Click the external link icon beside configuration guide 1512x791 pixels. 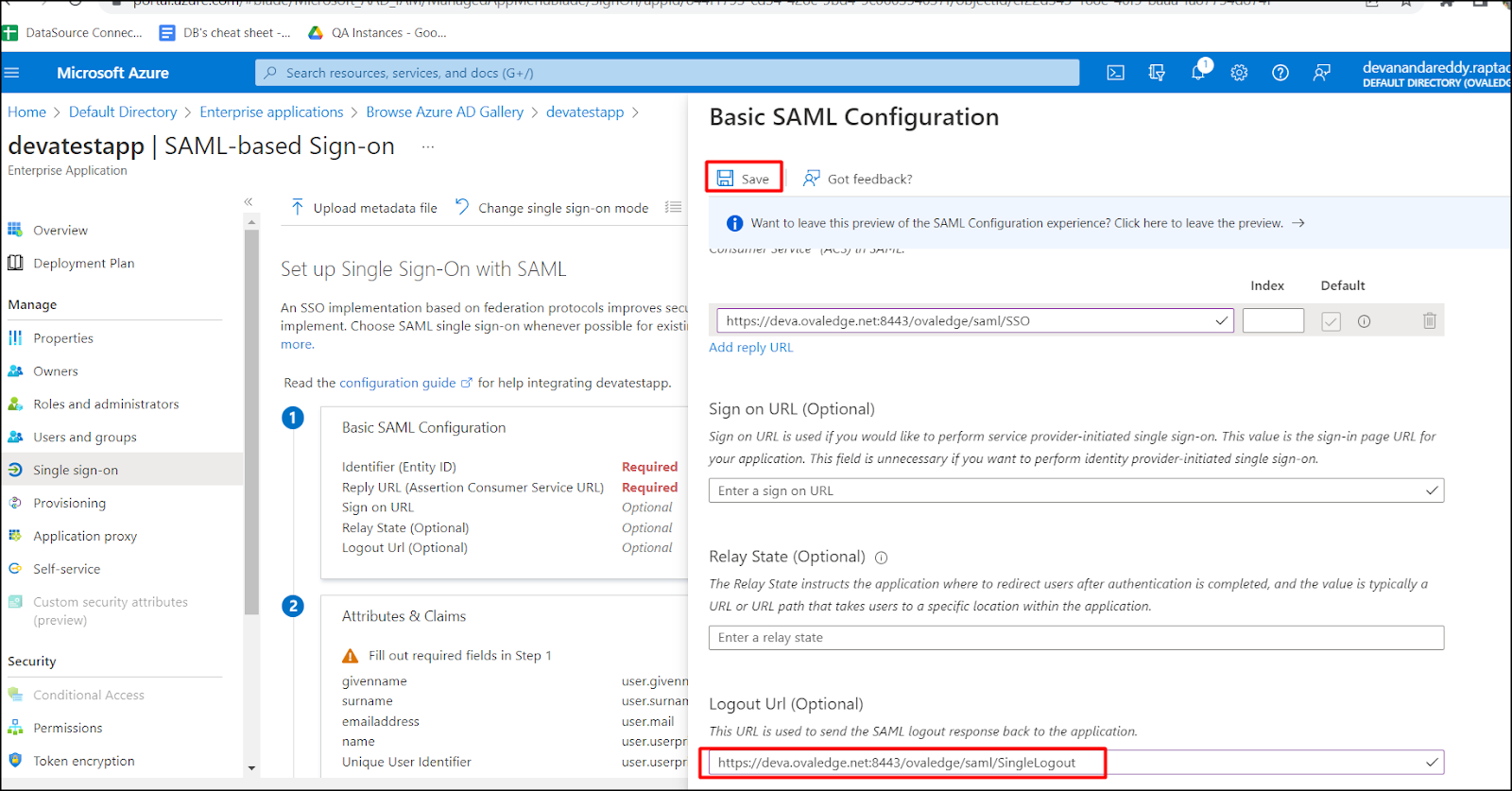coord(466,383)
